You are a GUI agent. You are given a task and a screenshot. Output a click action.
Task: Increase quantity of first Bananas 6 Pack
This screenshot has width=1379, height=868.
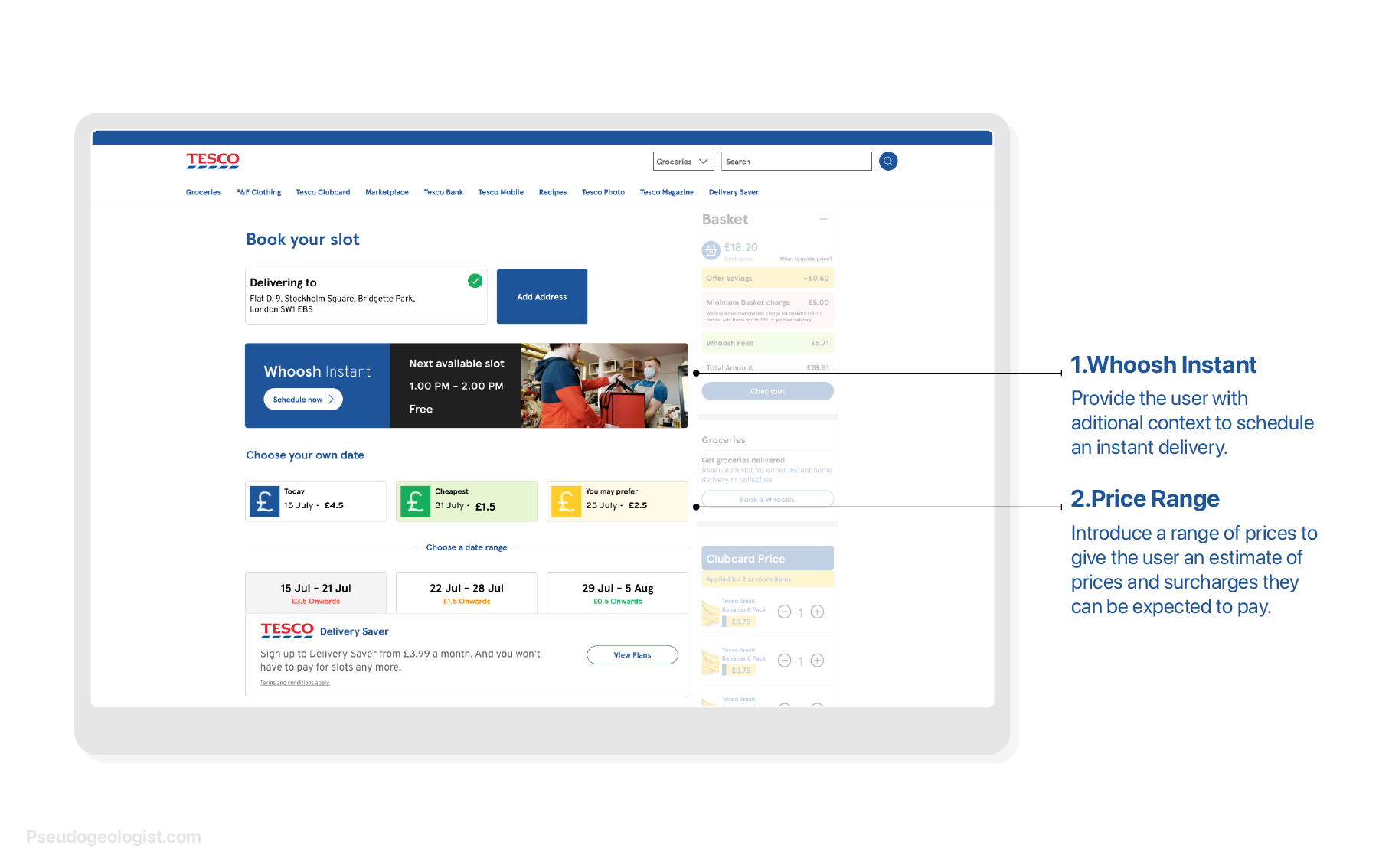[x=817, y=612]
